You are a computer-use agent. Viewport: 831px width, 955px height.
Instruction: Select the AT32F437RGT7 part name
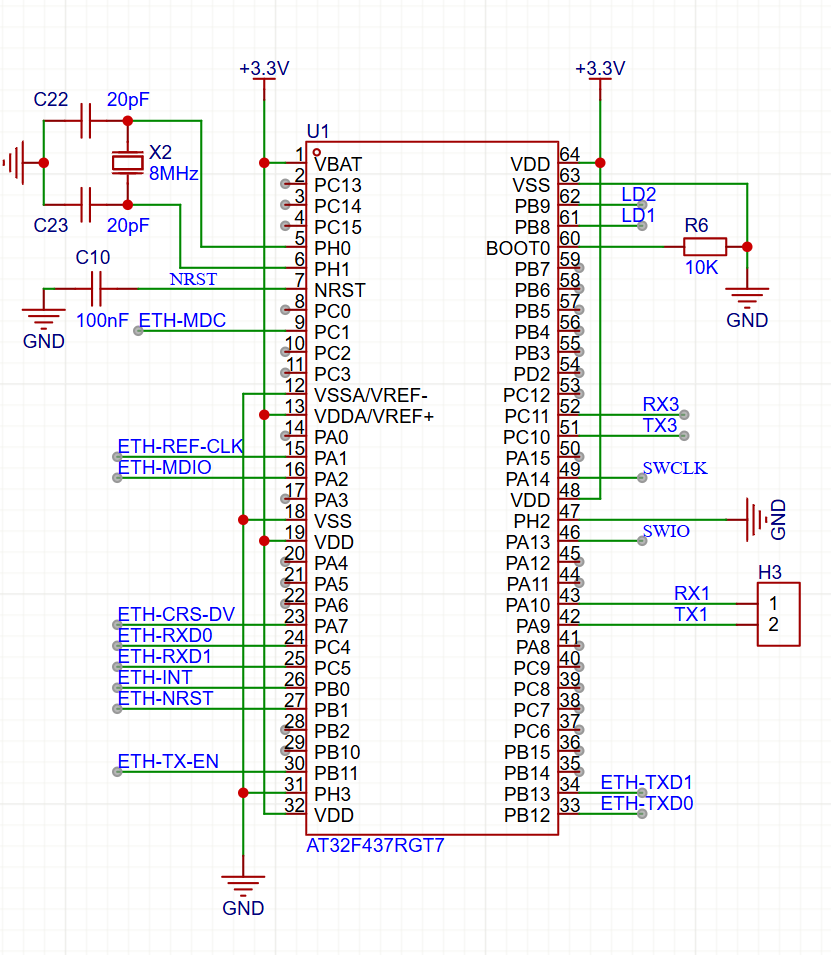[x=375, y=845]
